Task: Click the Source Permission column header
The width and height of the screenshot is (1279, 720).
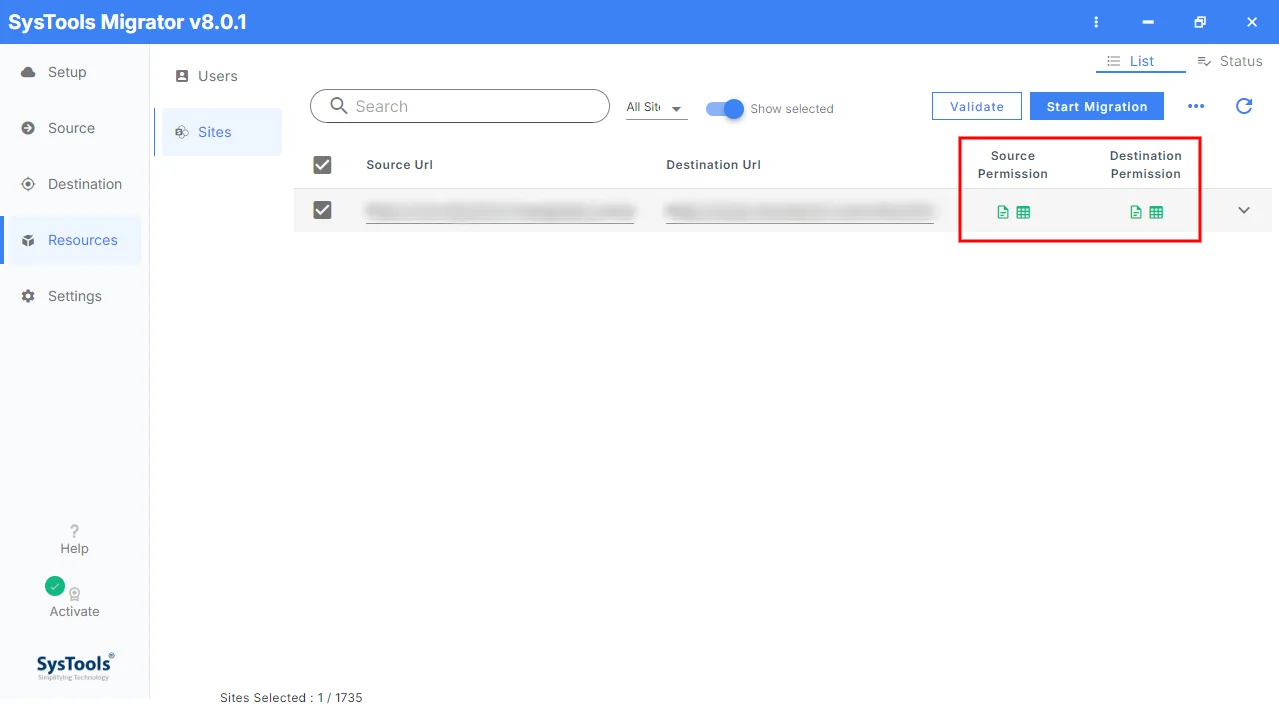Action: pyautogui.click(x=1013, y=165)
